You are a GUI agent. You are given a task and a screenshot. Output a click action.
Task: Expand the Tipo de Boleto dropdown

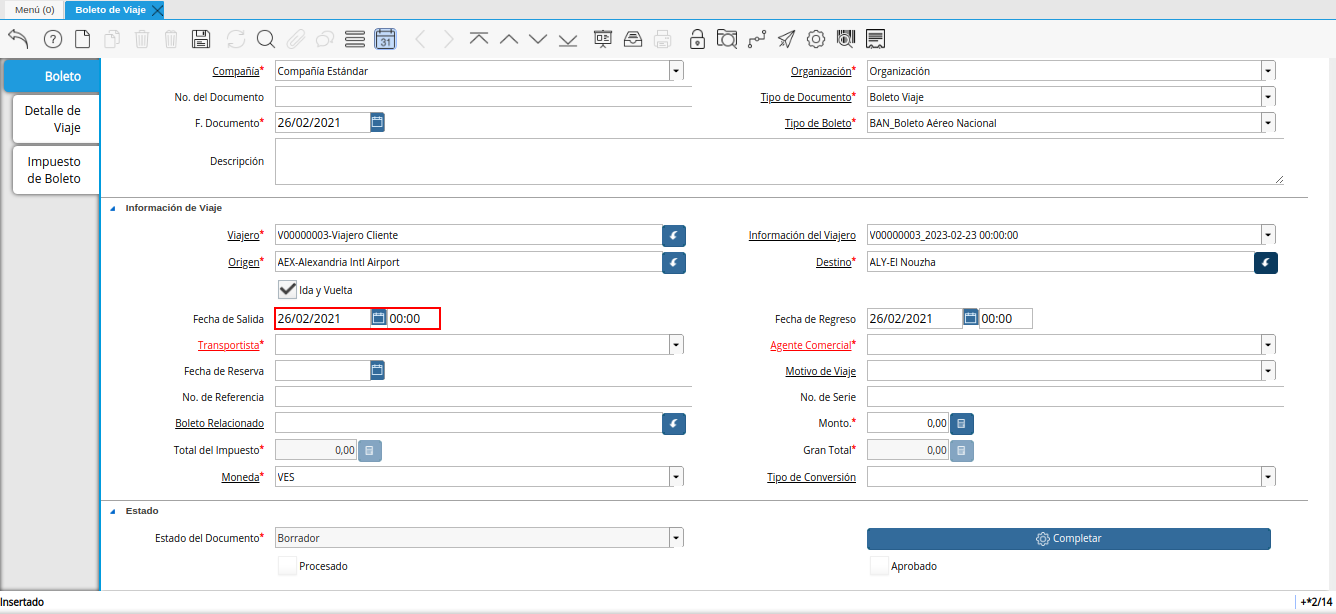click(1268, 123)
